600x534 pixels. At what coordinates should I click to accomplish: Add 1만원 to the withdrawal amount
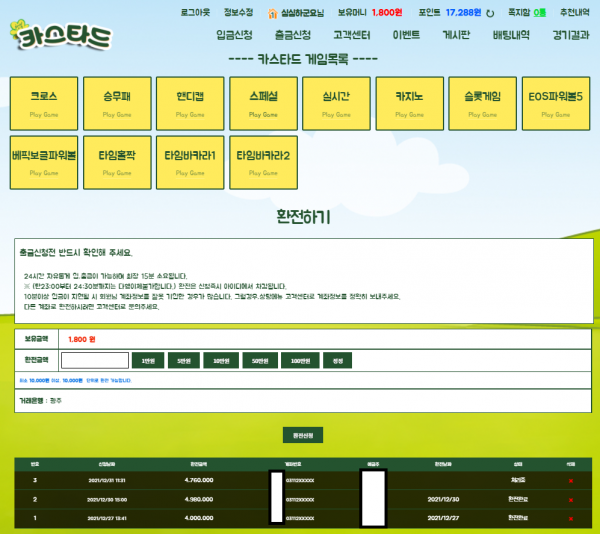click(148, 360)
